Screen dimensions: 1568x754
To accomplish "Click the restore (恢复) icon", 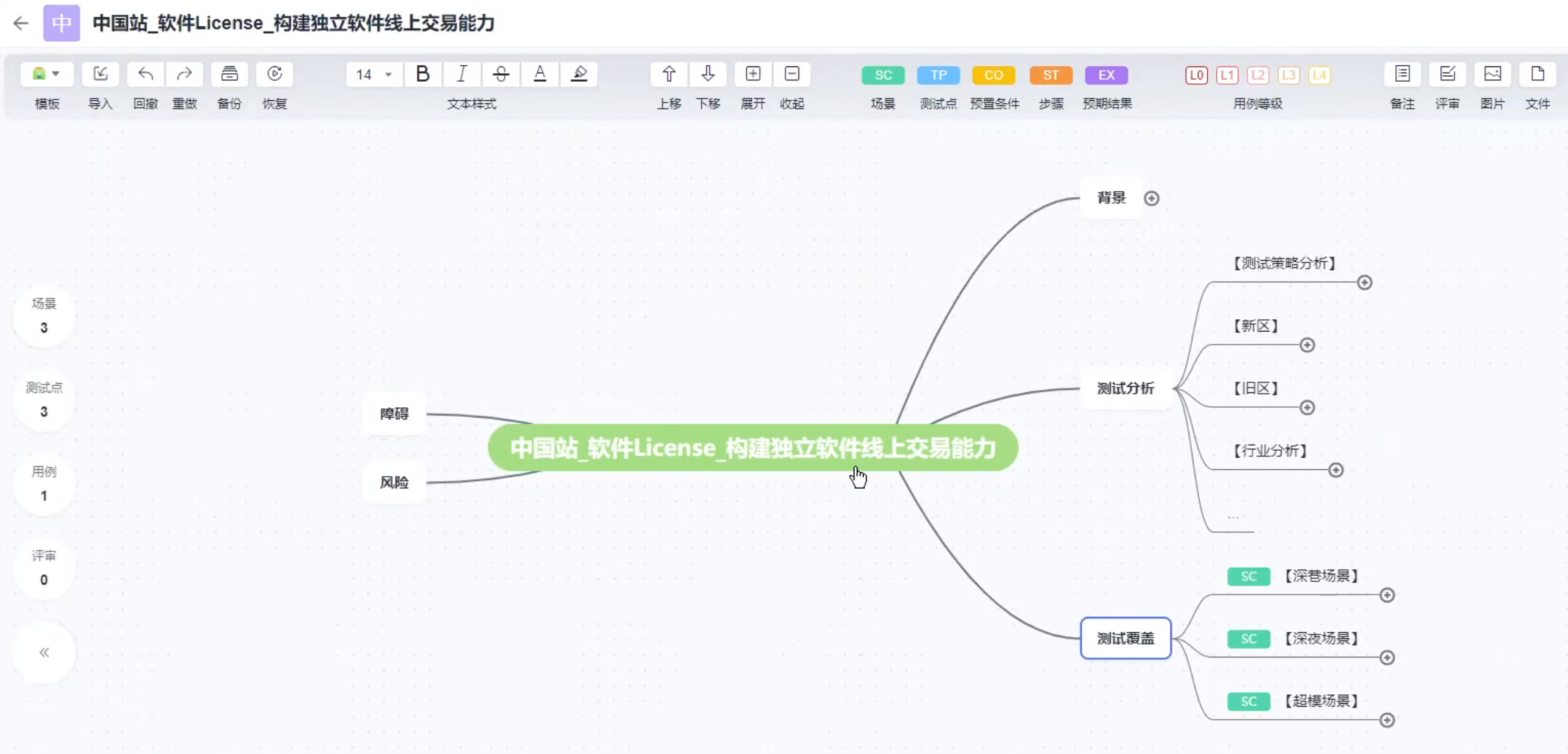I will (274, 74).
